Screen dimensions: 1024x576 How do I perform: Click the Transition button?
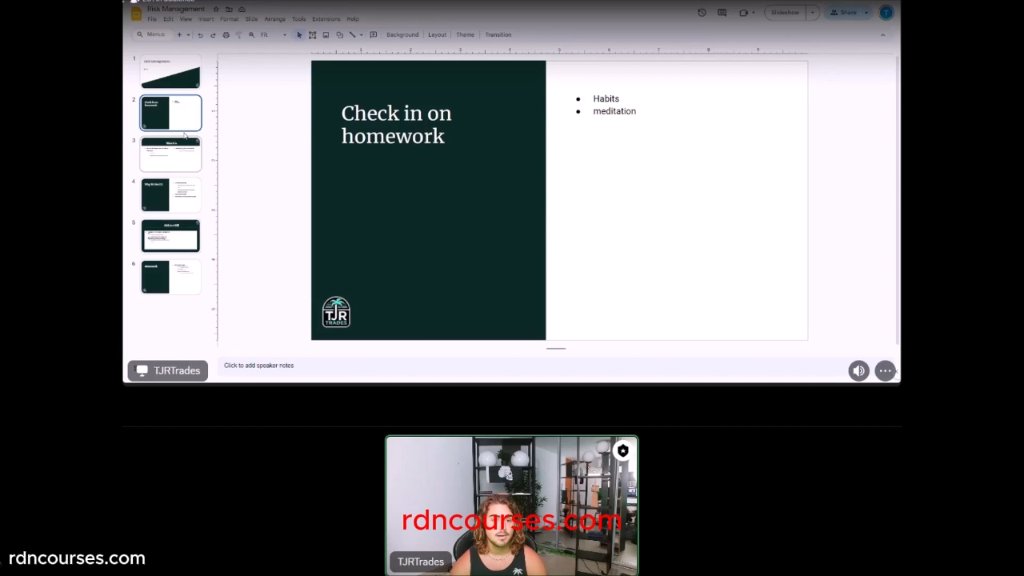[x=498, y=35]
